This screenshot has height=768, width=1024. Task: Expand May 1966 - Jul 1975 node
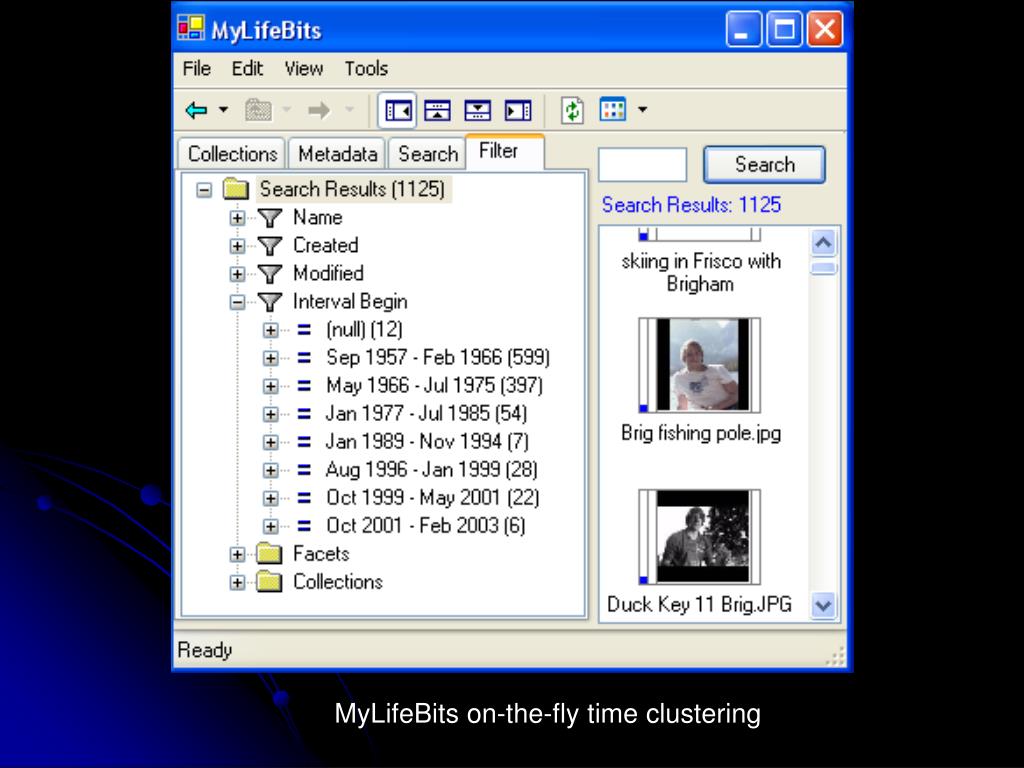click(x=270, y=387)
